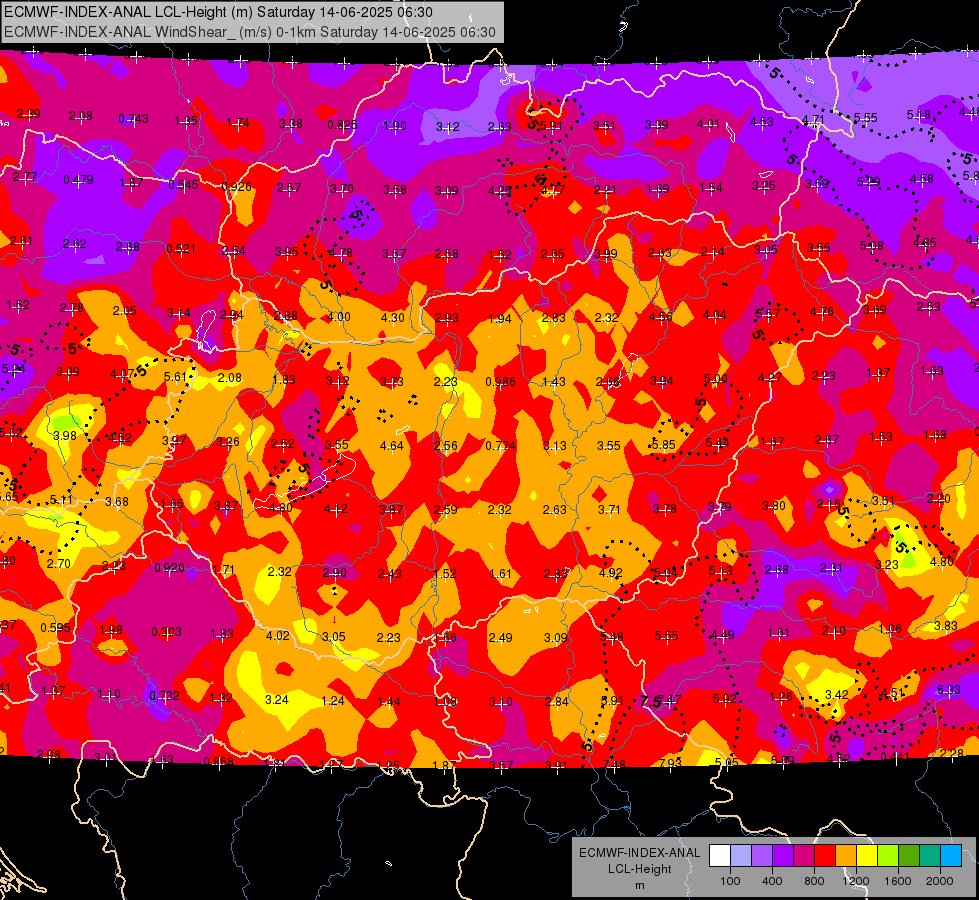Click the wind shear value 0.732
Screen dimensions: 979x900
coord(164,696)
